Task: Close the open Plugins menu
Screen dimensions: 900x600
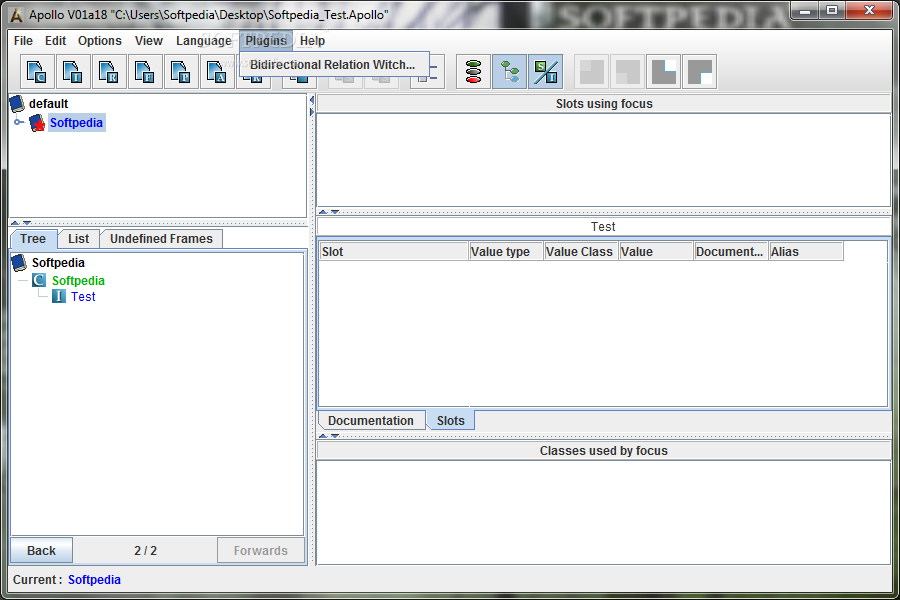Action: (266, 41)
